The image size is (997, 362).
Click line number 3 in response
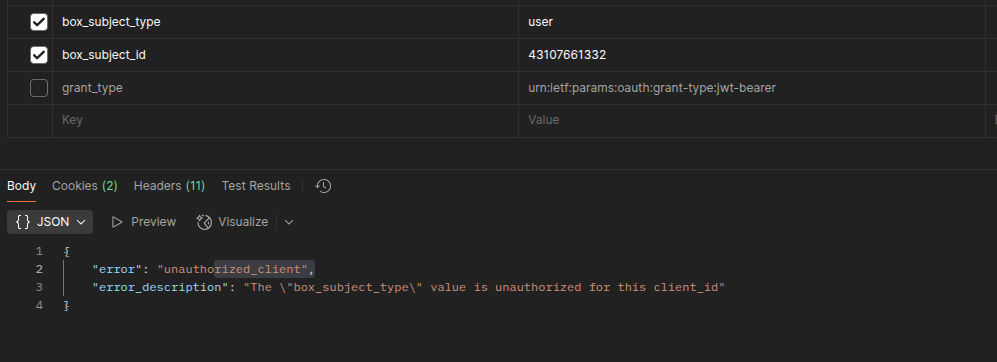pyautogui.click(x=39, y=287)
